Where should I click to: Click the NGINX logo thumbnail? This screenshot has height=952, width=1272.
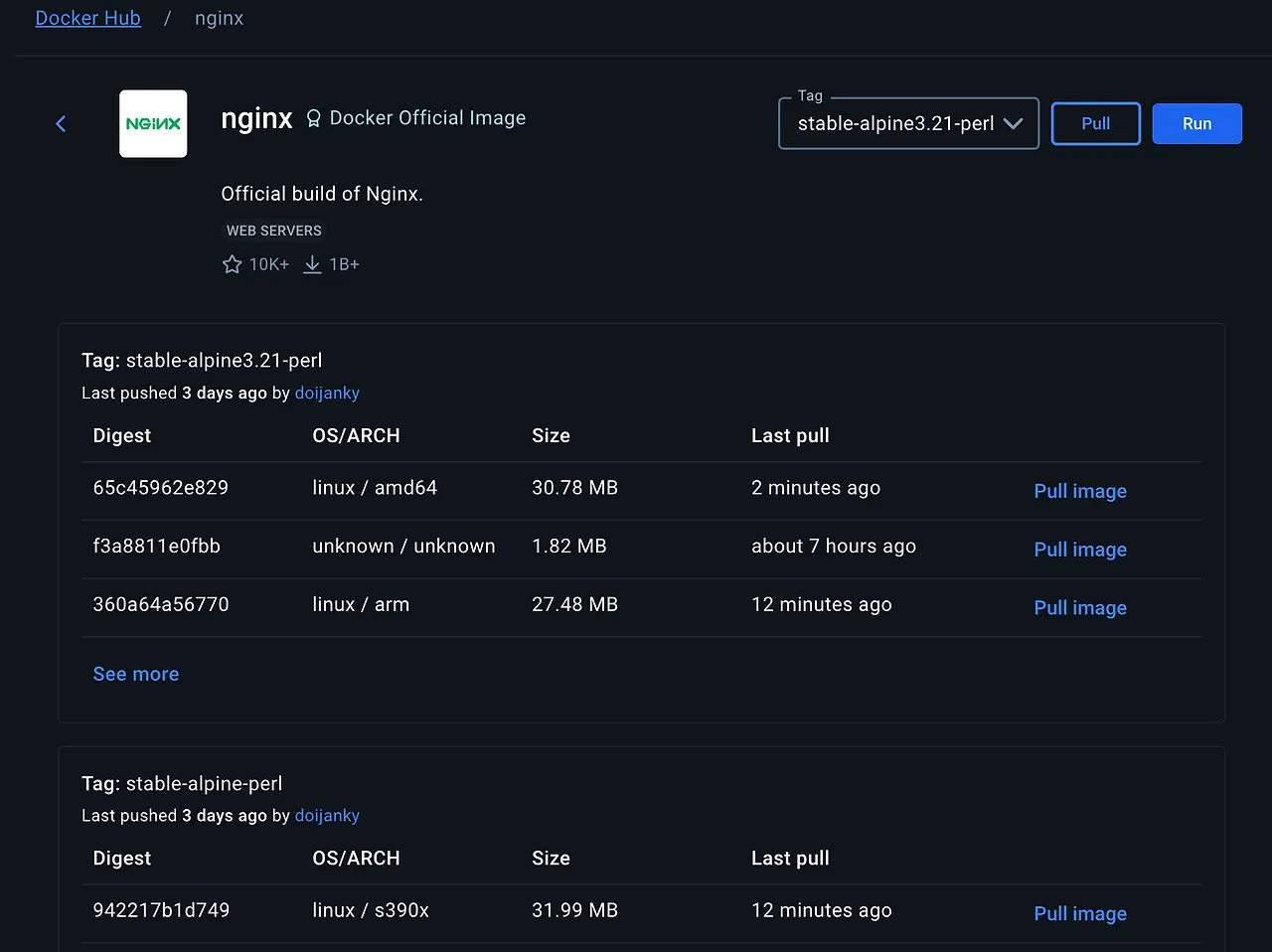(x=153, y=124)
